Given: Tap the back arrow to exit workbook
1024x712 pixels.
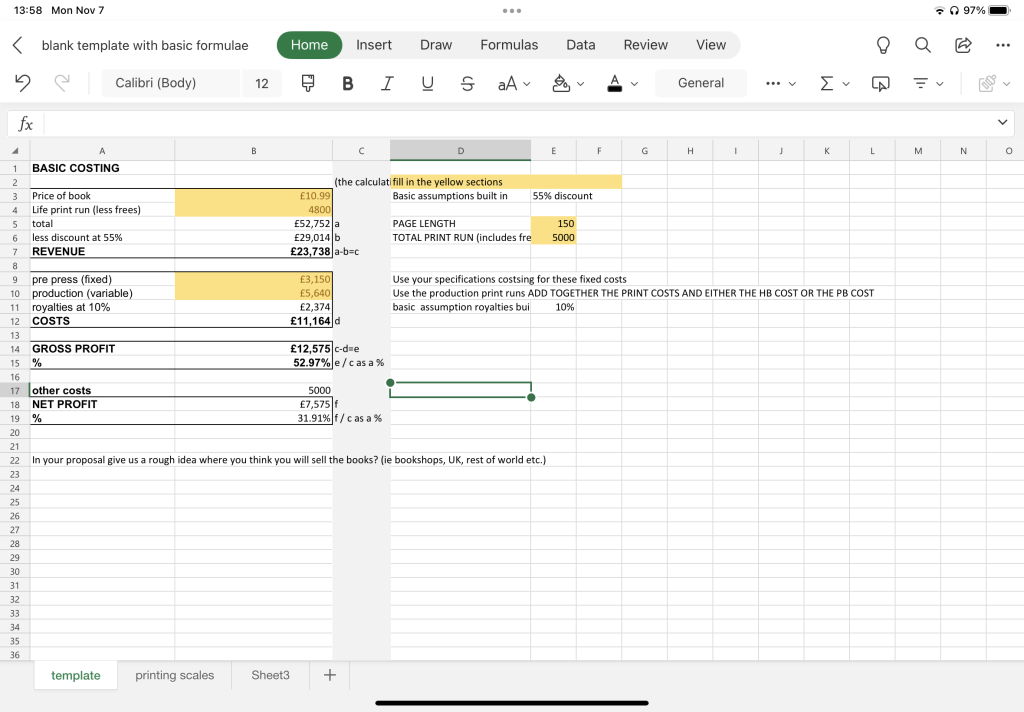Looking at the screenshot, I should [x=18, y=45].
